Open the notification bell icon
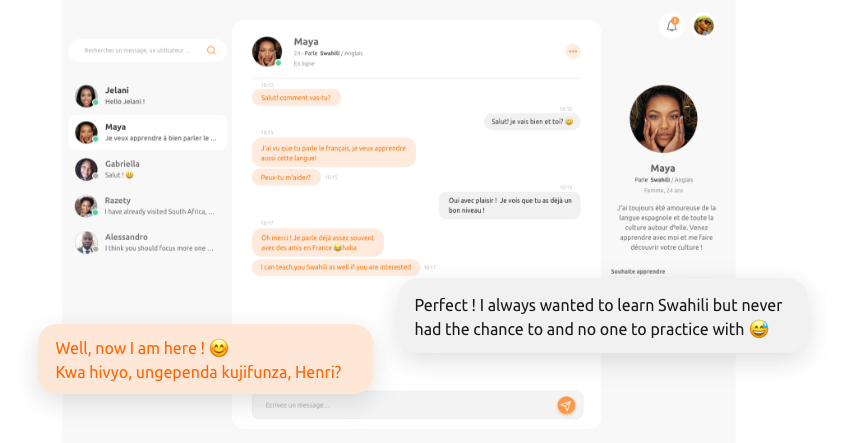 coord(671,25)
